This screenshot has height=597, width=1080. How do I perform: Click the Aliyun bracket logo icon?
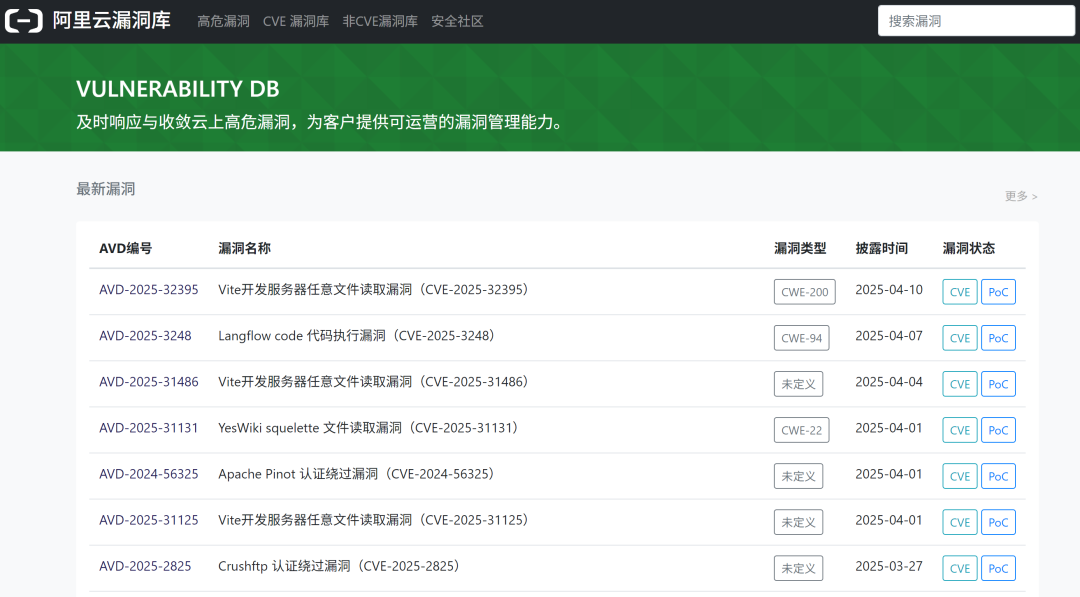tap(24, 21)
